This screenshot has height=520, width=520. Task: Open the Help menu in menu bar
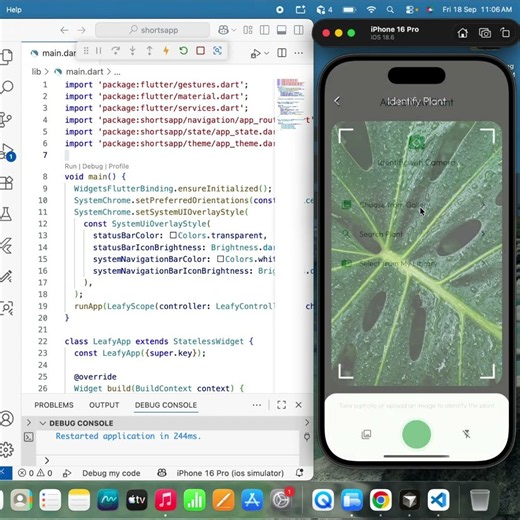(x=14, y=10)
